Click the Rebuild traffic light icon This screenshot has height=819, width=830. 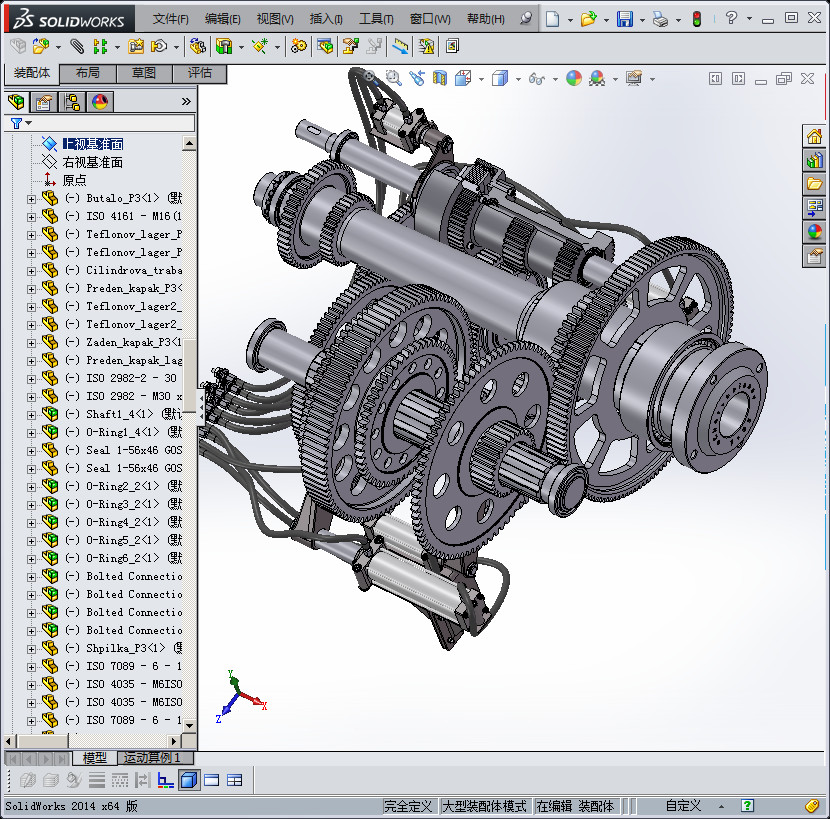tap(697, 19)
